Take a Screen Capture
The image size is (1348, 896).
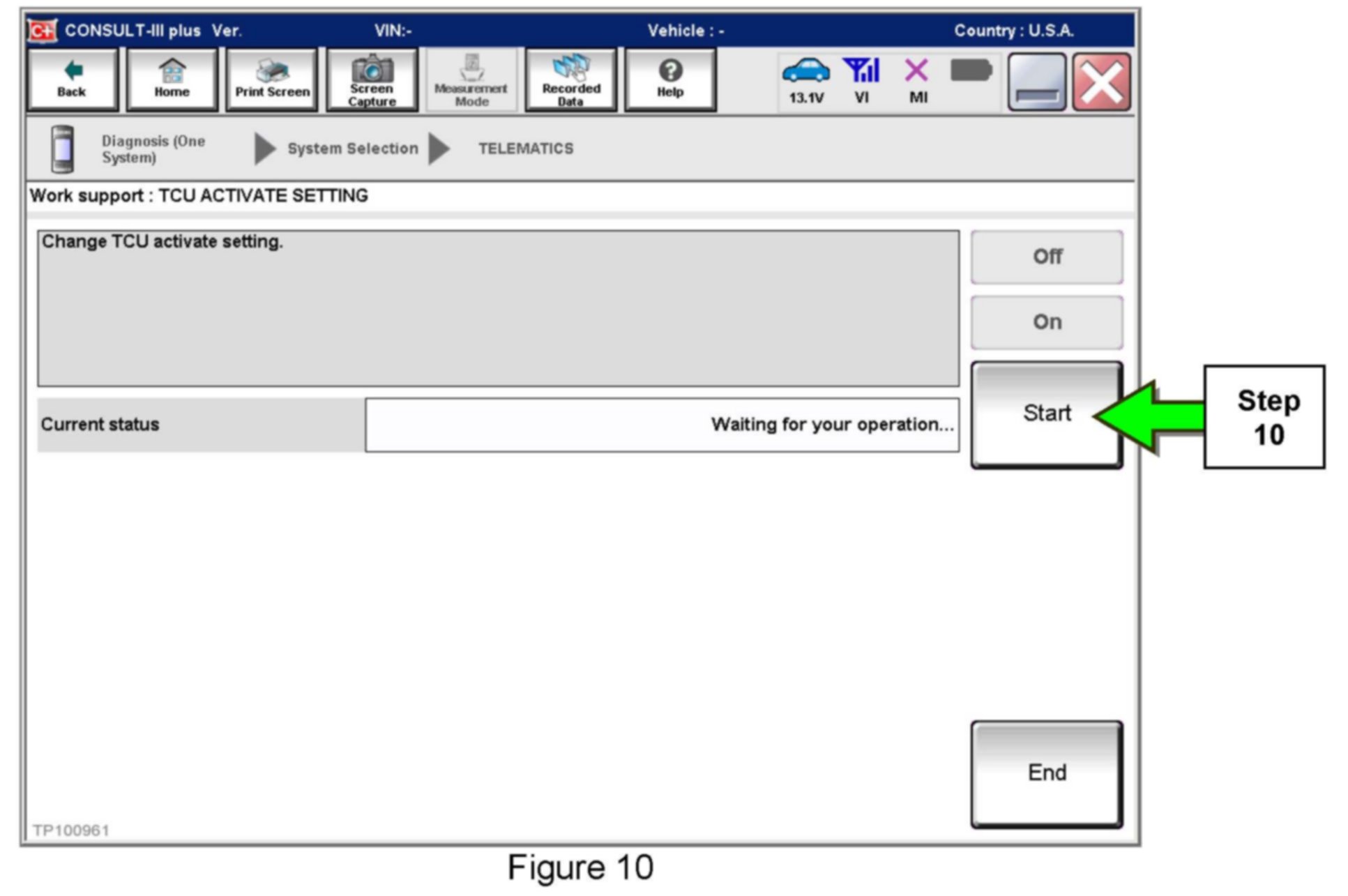click(x=372, y=79)
